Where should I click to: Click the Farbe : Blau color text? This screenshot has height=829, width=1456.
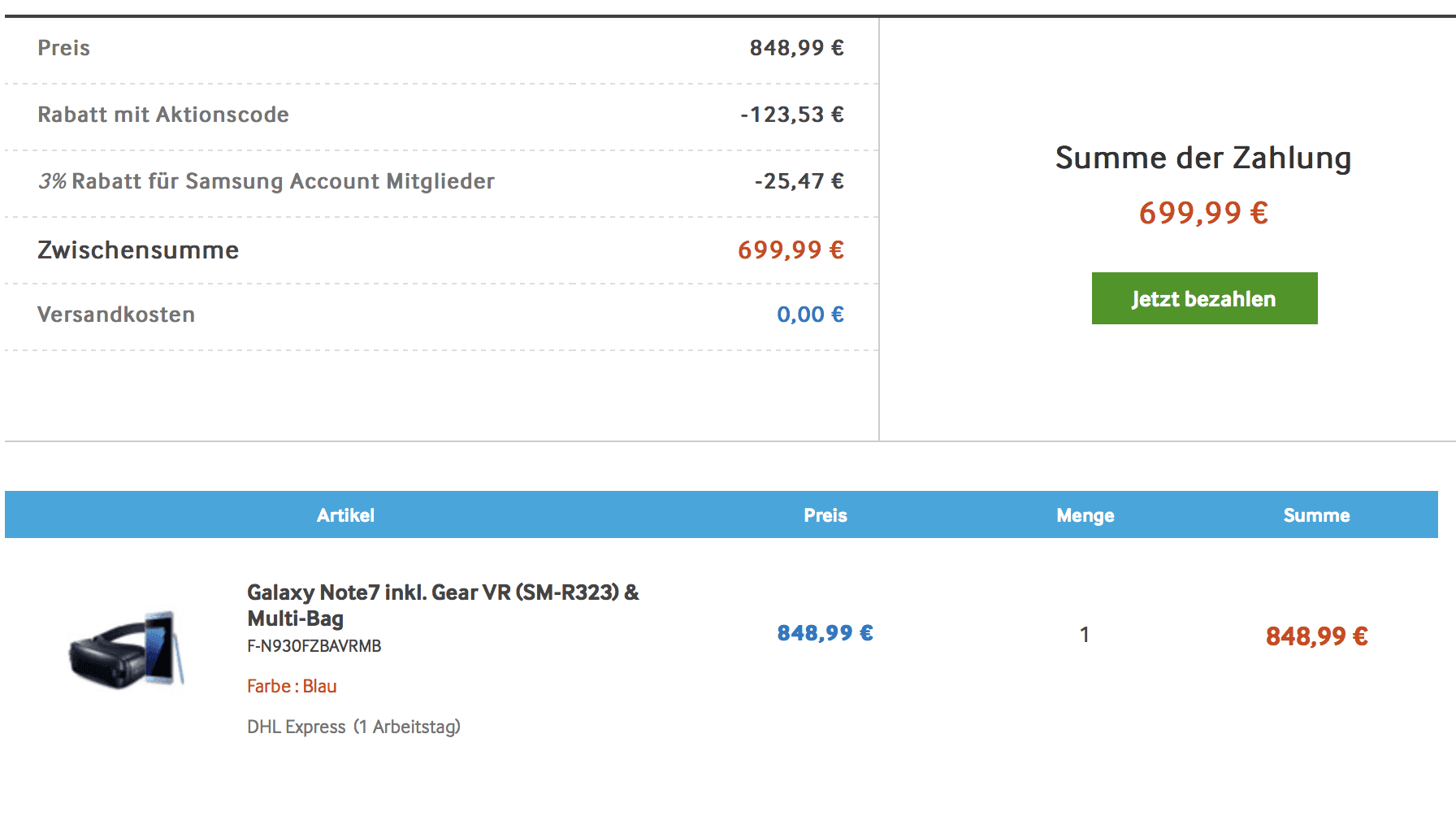coord(292,686)
